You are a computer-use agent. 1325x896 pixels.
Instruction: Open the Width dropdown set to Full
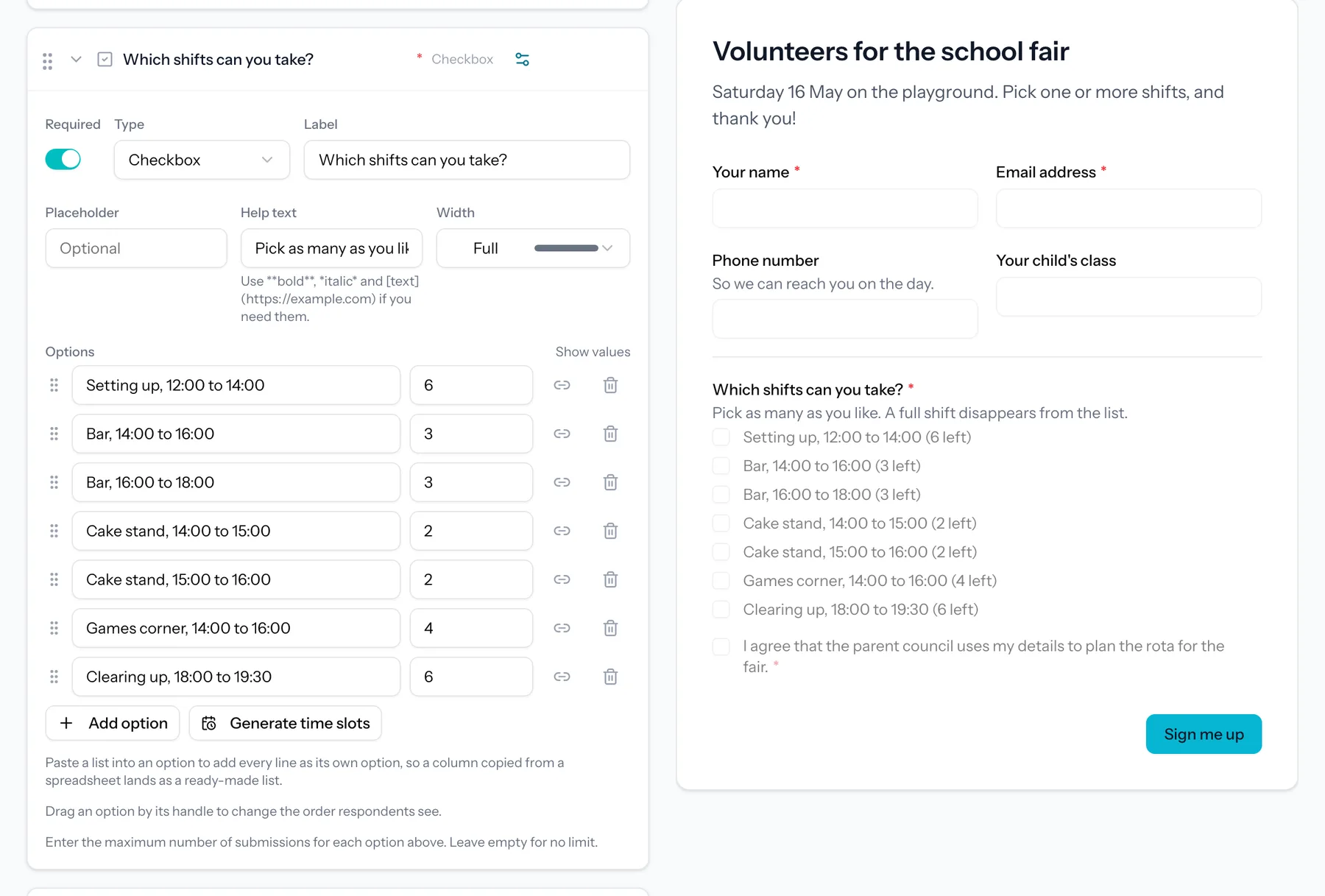click(x=533, y=248)
